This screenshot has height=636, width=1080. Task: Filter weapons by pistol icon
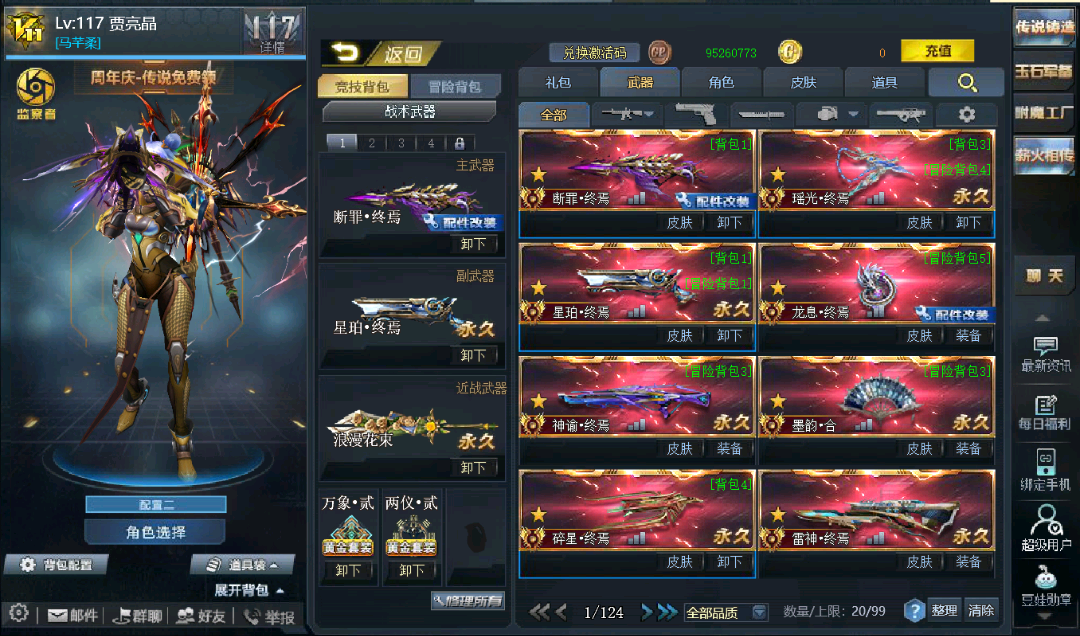(x=696, y=114)
